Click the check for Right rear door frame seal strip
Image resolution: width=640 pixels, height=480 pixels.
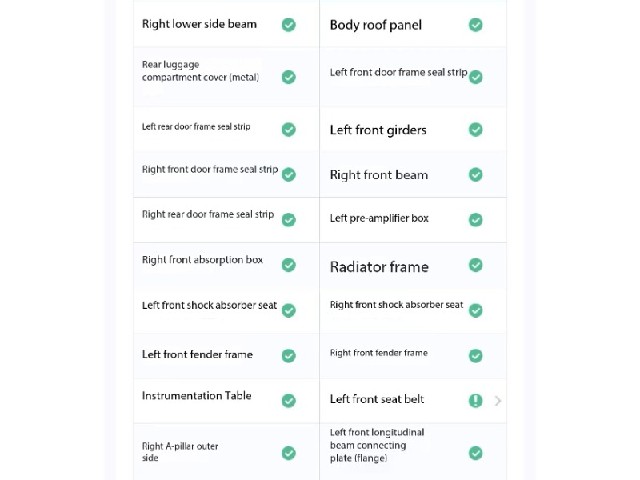click(289, 220)
